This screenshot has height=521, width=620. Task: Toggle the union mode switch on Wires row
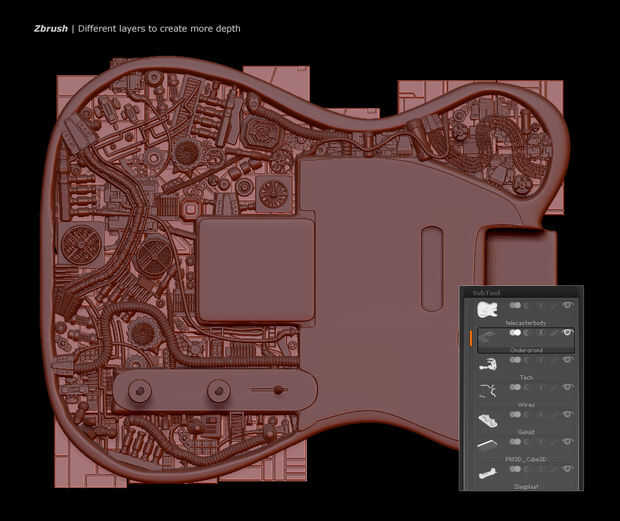click(515, 387)
